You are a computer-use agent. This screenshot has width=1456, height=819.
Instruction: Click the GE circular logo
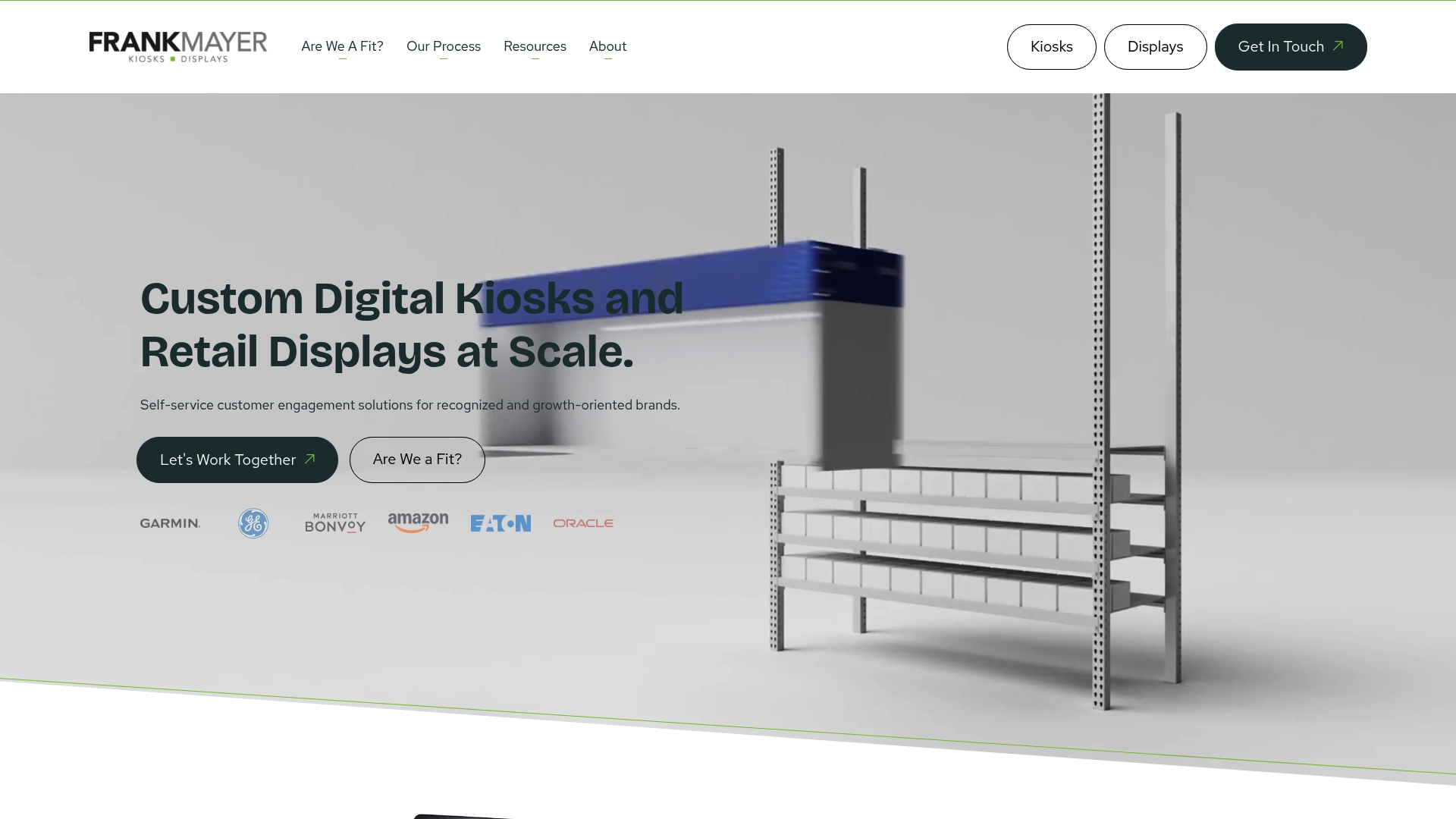(x=253, y=523)
